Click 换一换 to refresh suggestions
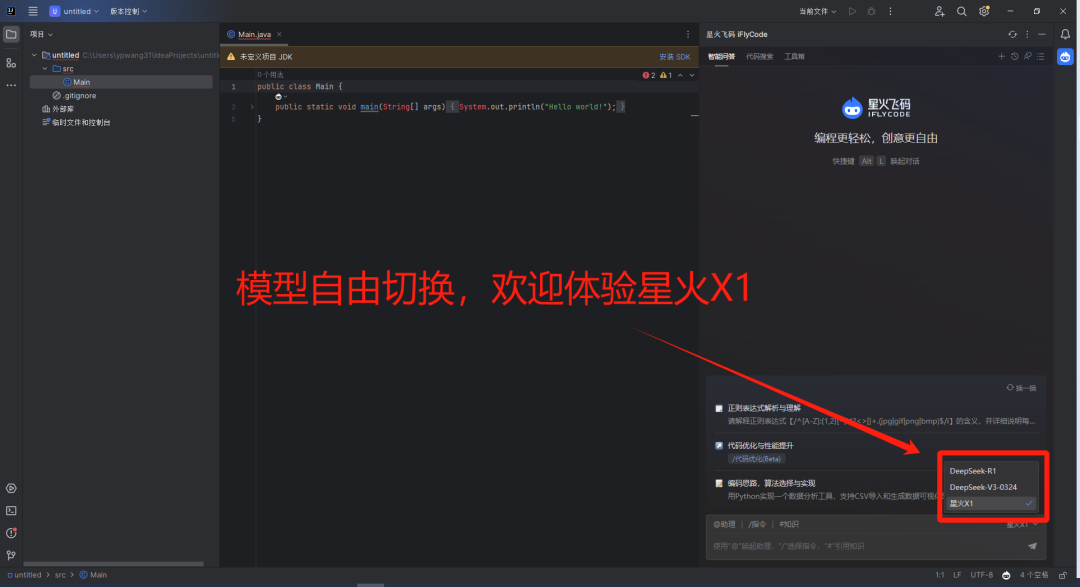This screenshot has height=587, width=1080. 1021,388
